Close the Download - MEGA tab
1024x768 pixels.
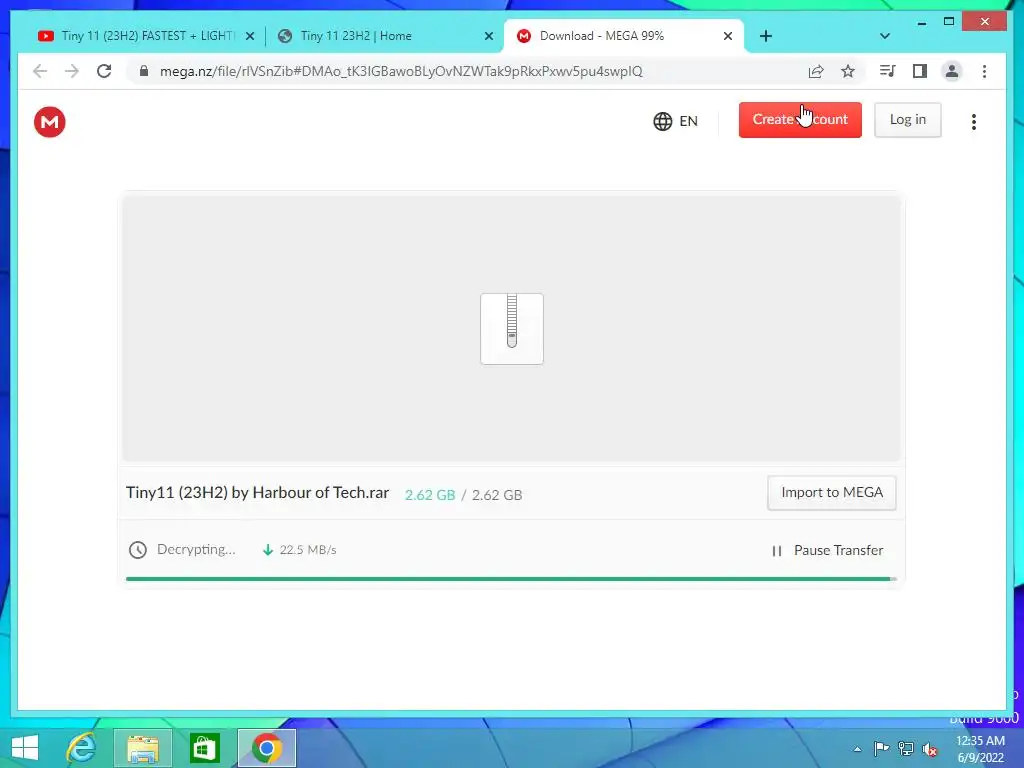point(728,37)
